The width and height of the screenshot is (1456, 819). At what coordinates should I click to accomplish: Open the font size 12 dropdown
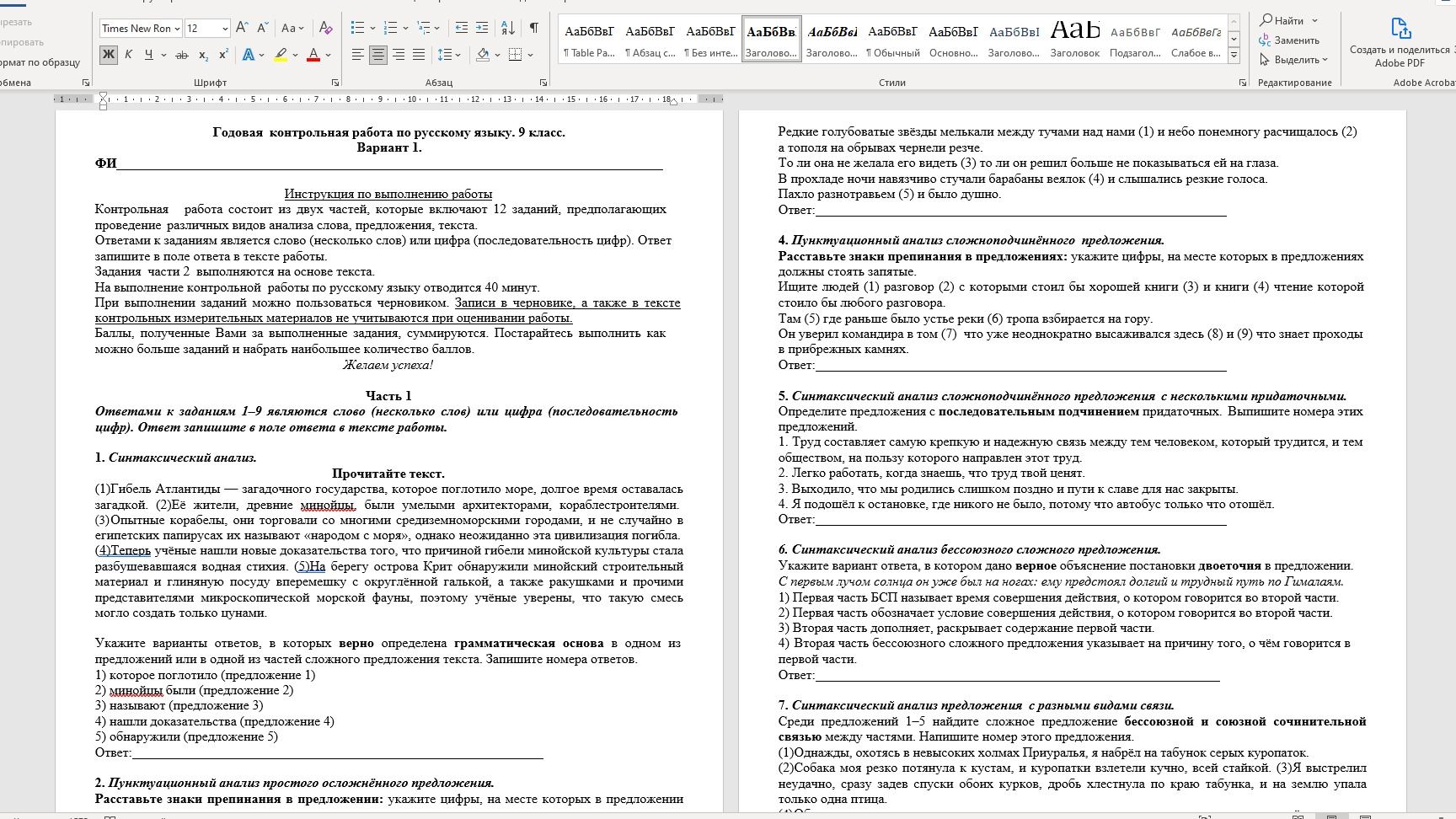click(x=207, y=28)
